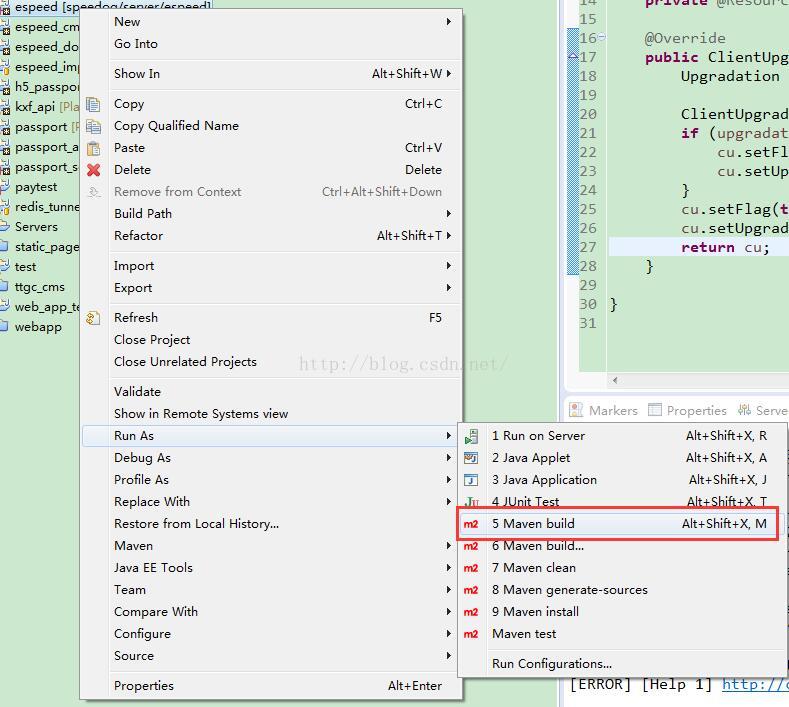Click line number 27 in editor gutter
The width and height of the screenshot is (789, 707).
[588, 247]
